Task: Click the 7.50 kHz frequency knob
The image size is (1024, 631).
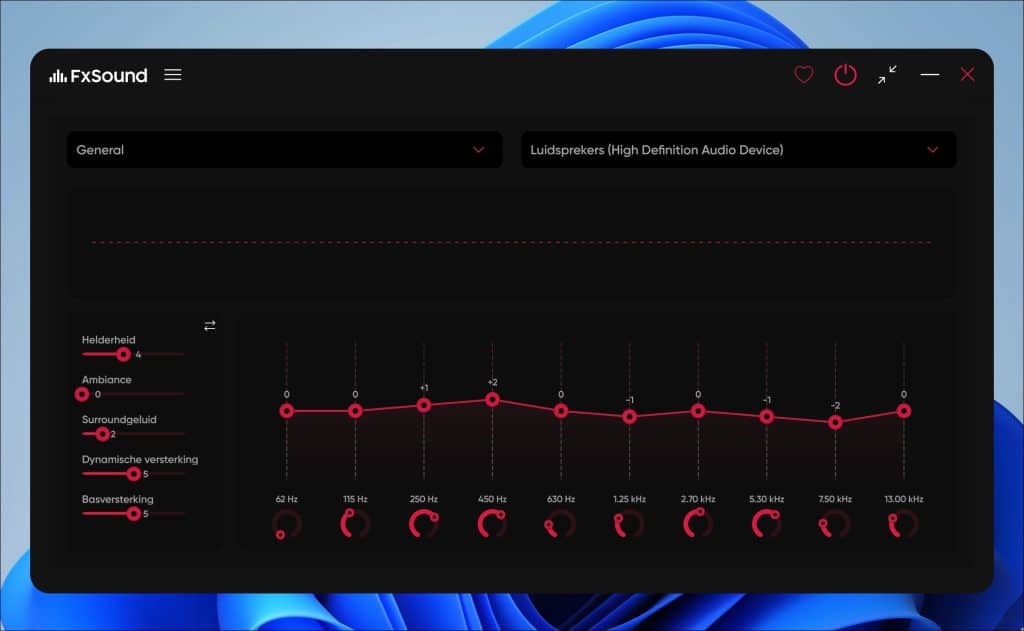Action: (835, 524)
